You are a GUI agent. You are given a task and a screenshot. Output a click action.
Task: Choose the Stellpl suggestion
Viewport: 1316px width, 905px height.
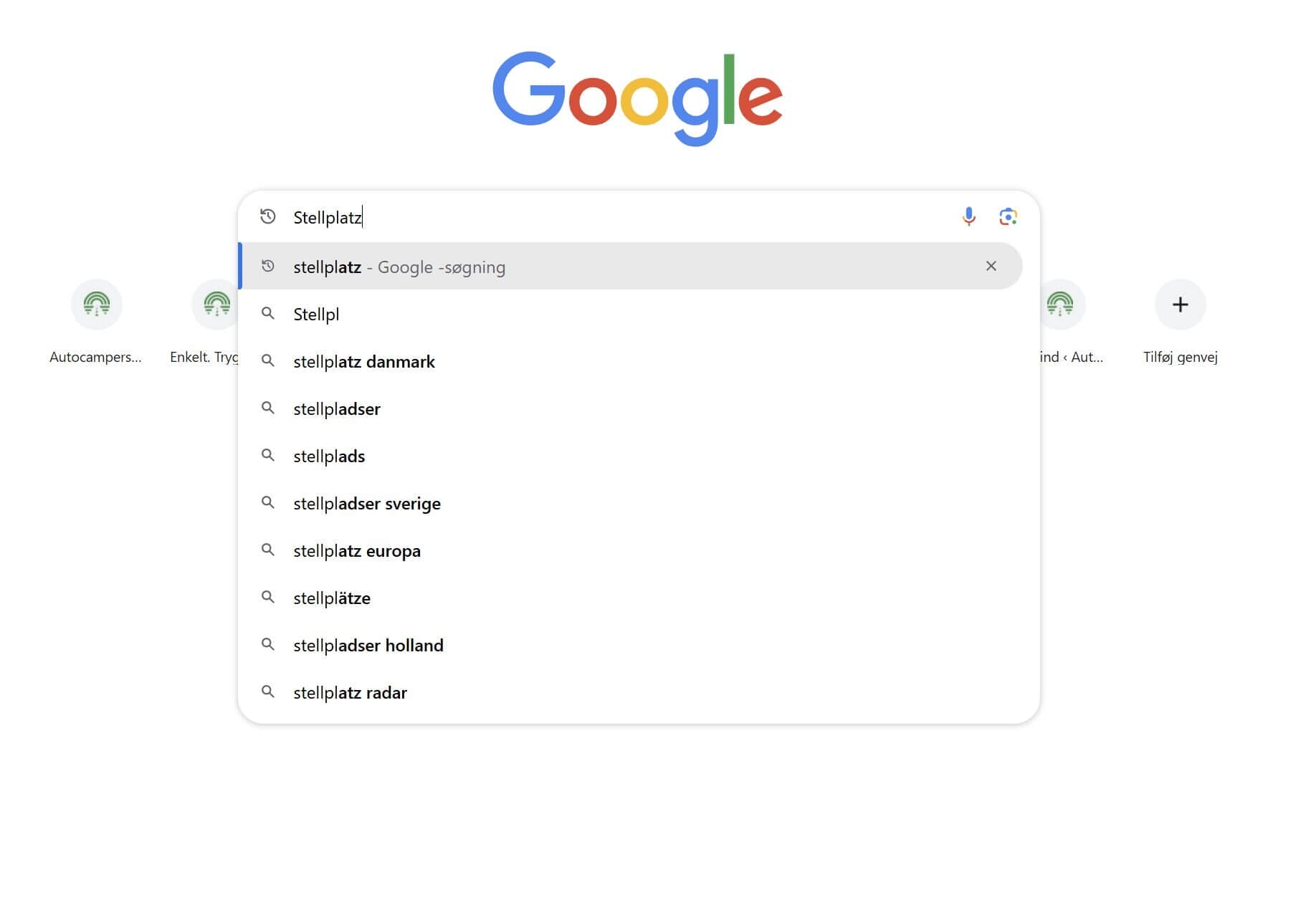click(631, 314)
